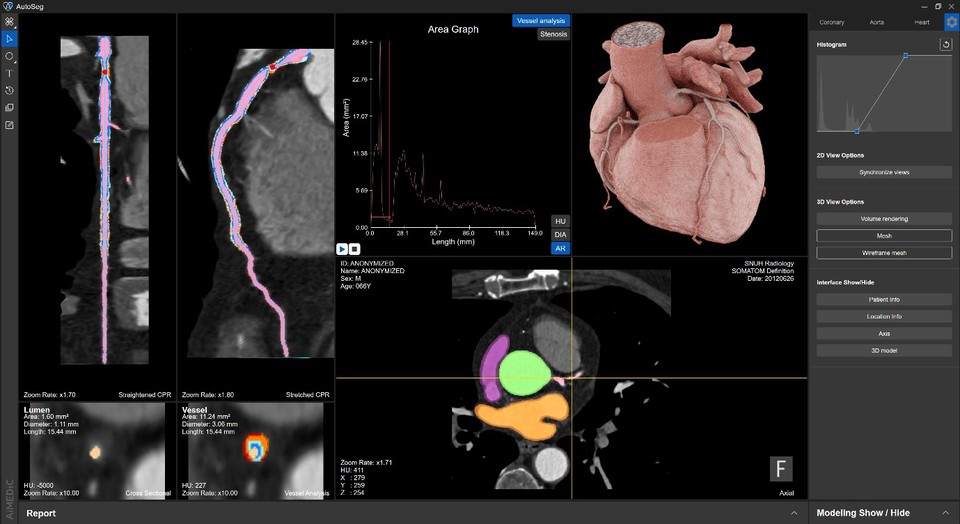Image resolution: width=960 pixels, height=524 pixels.
Task: Expand the Modeling Show / Hide panel
Action: point(944,513)
